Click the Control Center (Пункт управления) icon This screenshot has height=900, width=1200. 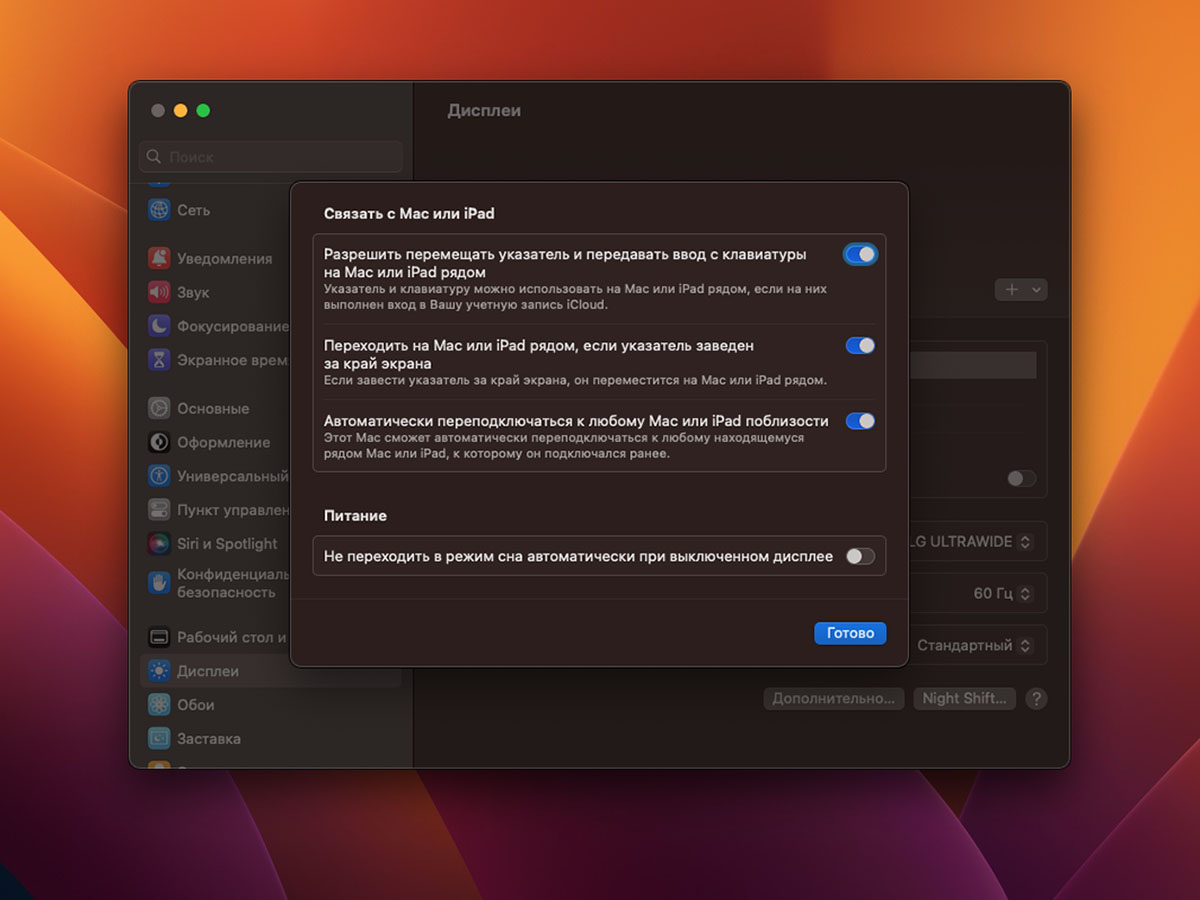[x=159, y=510]
